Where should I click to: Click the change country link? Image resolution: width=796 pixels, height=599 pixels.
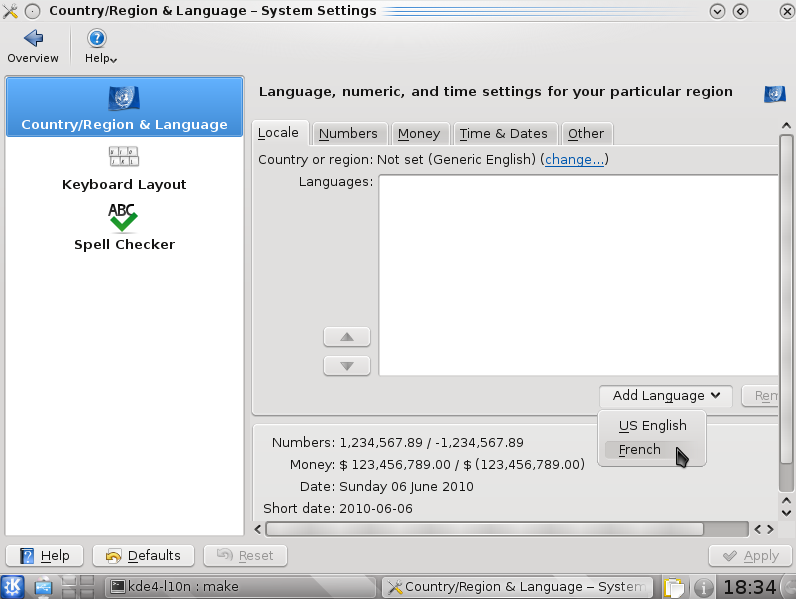pos(574,160)
